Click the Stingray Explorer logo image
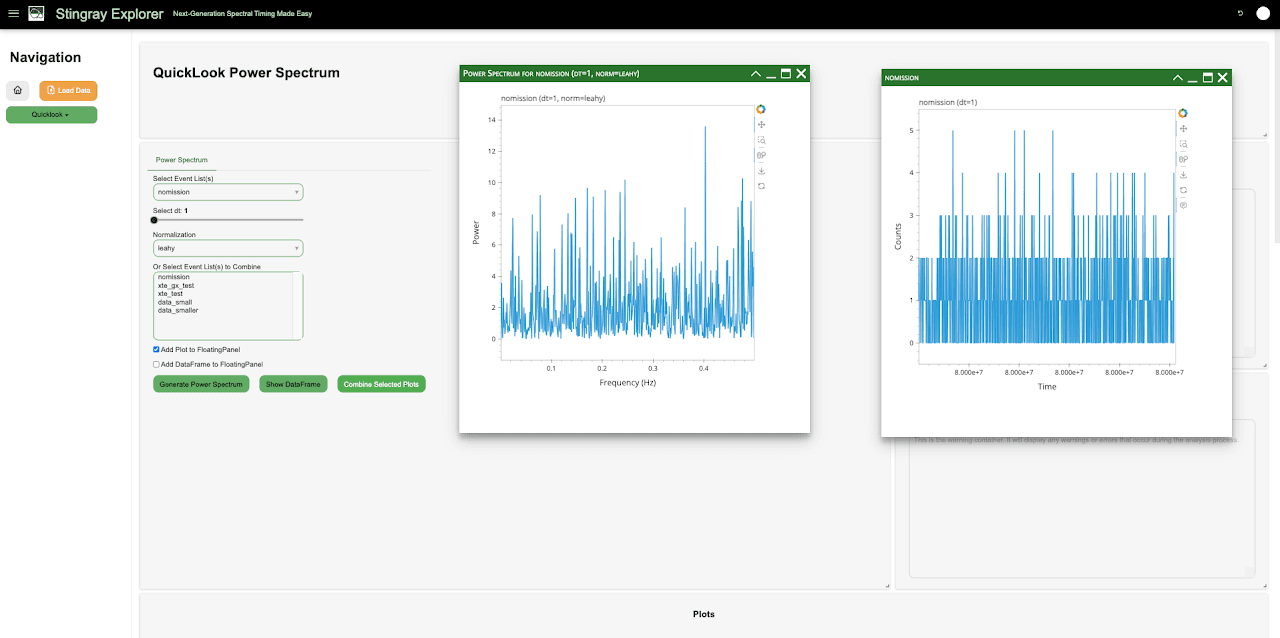Screen dimensions: 1280x638 (36, 14)
